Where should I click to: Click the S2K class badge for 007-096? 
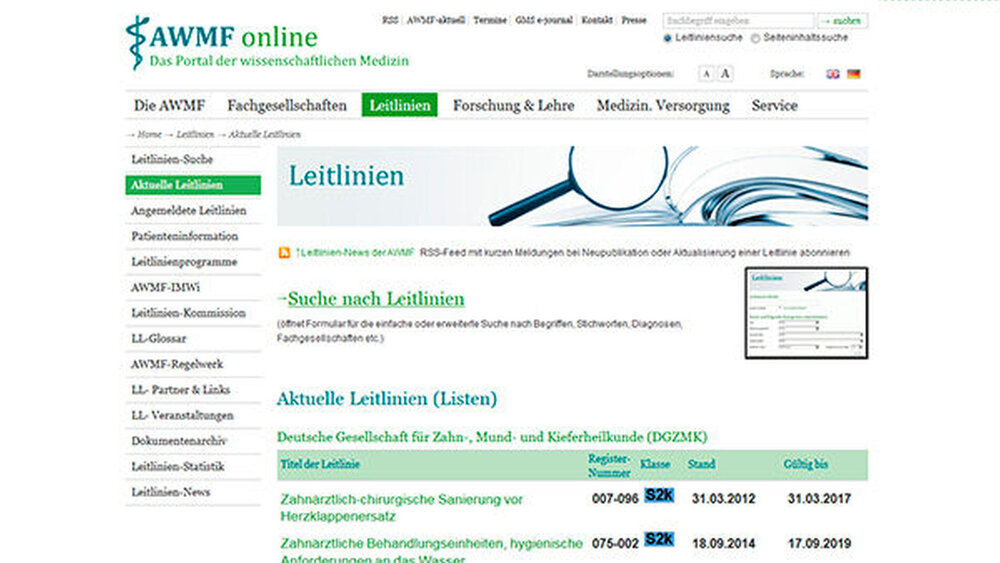pos(659,495)
